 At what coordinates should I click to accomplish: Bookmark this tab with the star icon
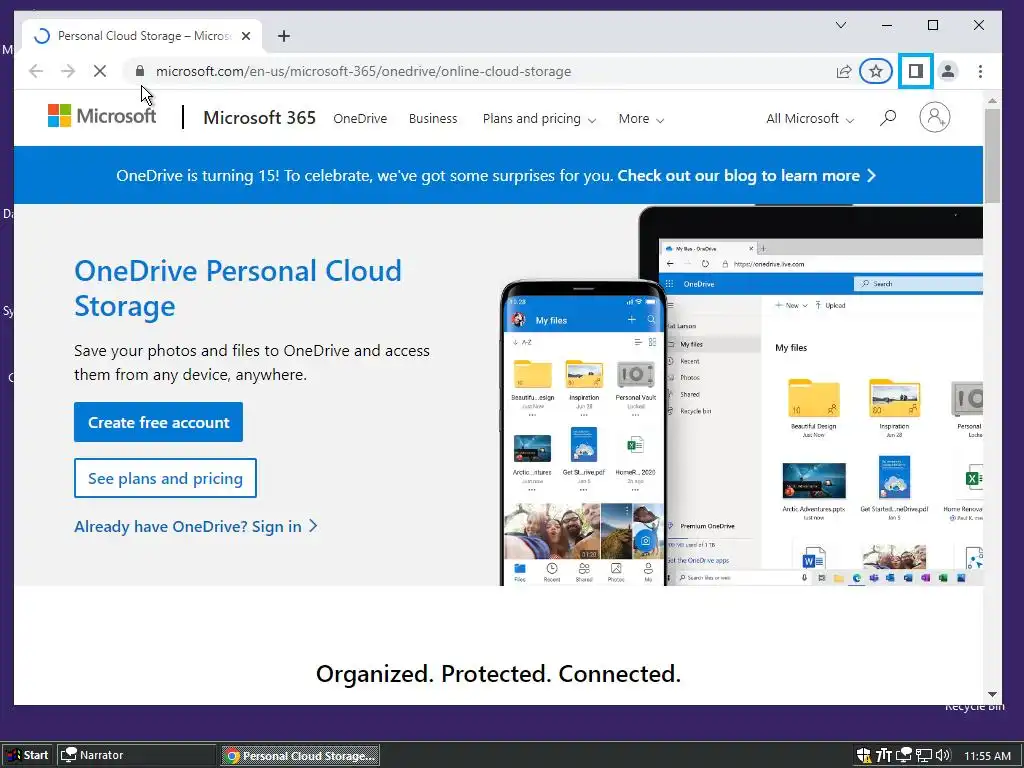(x=876, y=71)
